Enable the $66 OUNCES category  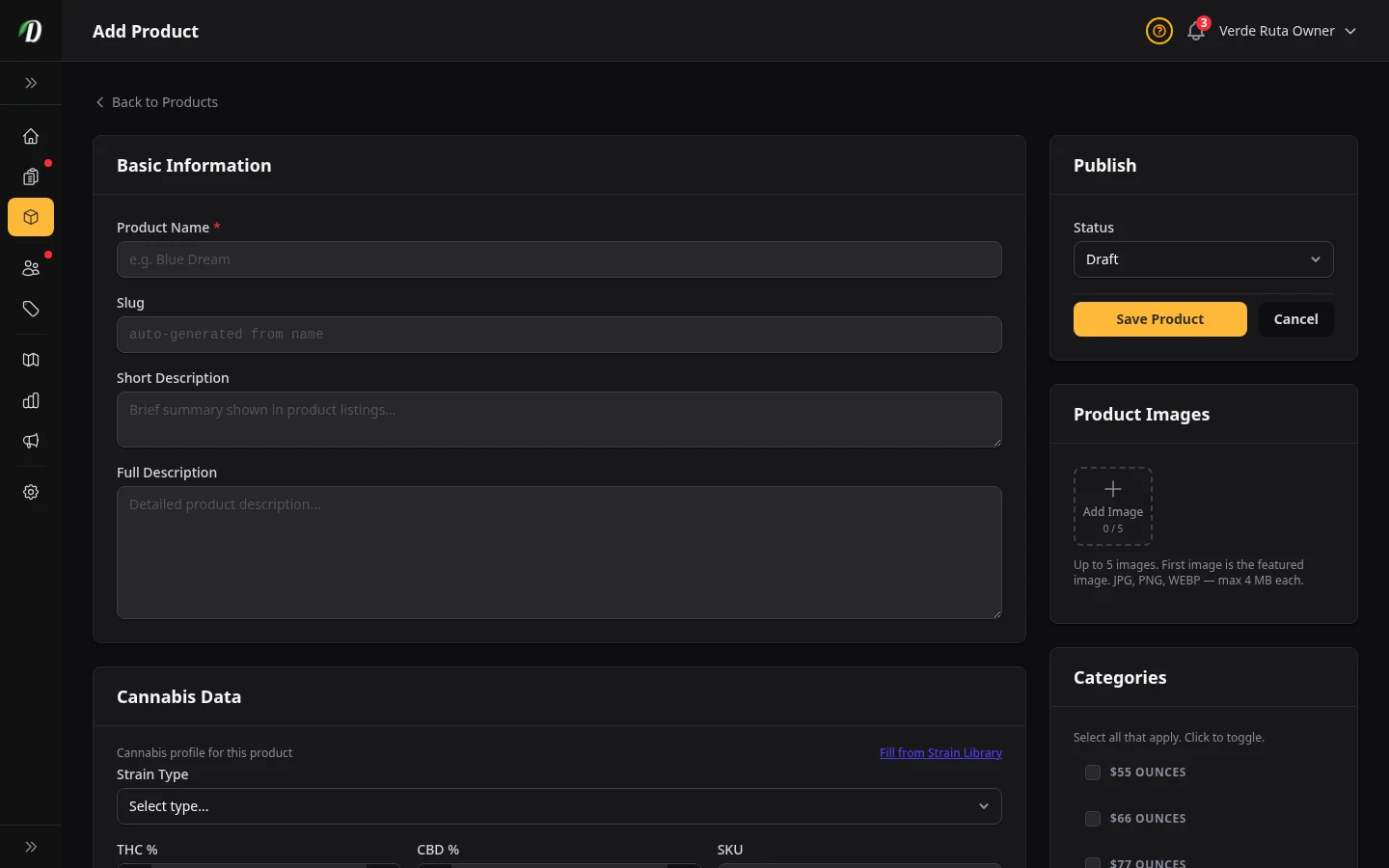coord(1093,818)
